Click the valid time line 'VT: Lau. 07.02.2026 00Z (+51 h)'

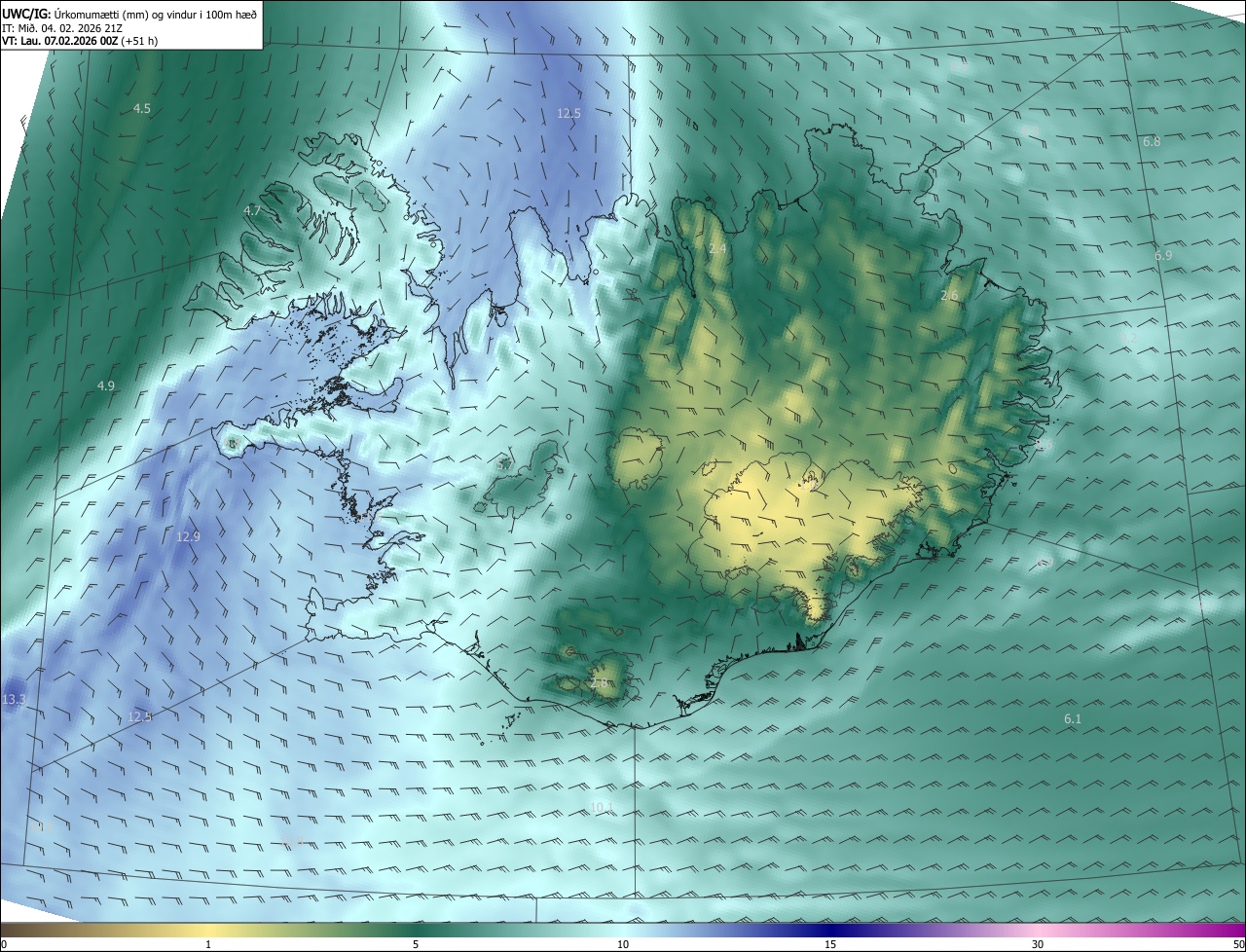click(x=80, y=41)
